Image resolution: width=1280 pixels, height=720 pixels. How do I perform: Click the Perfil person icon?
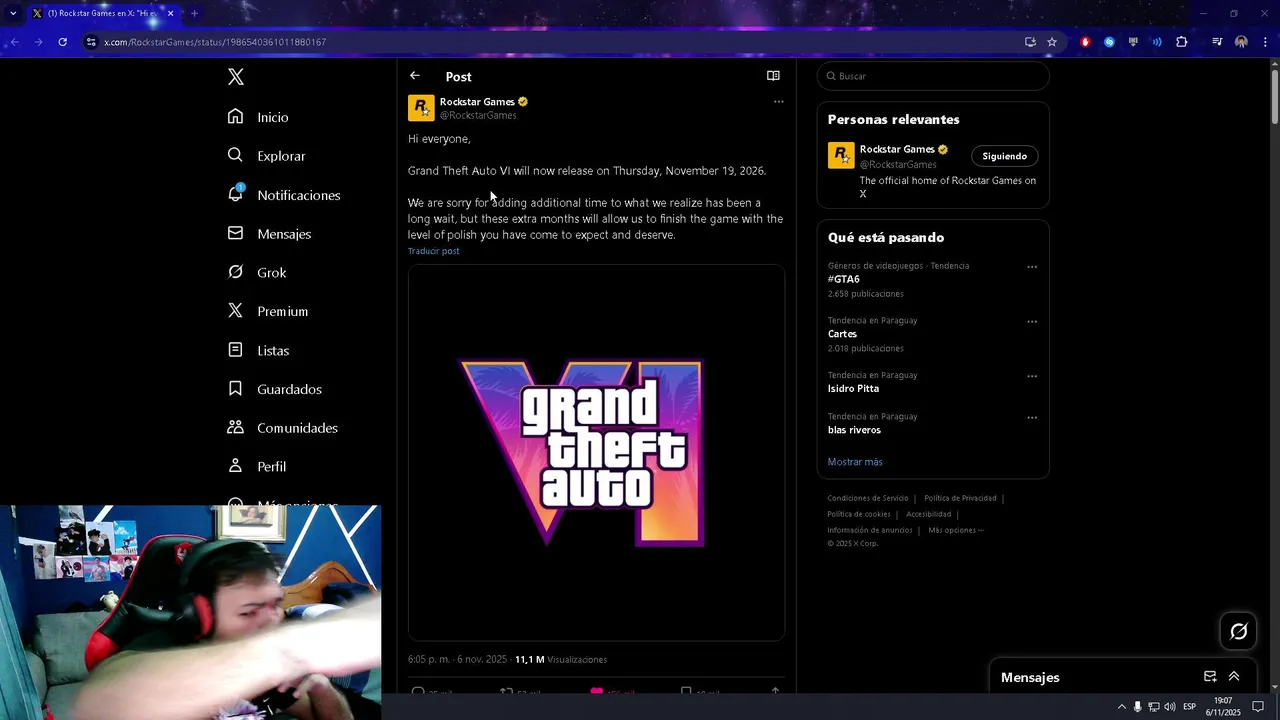(235, 466)
